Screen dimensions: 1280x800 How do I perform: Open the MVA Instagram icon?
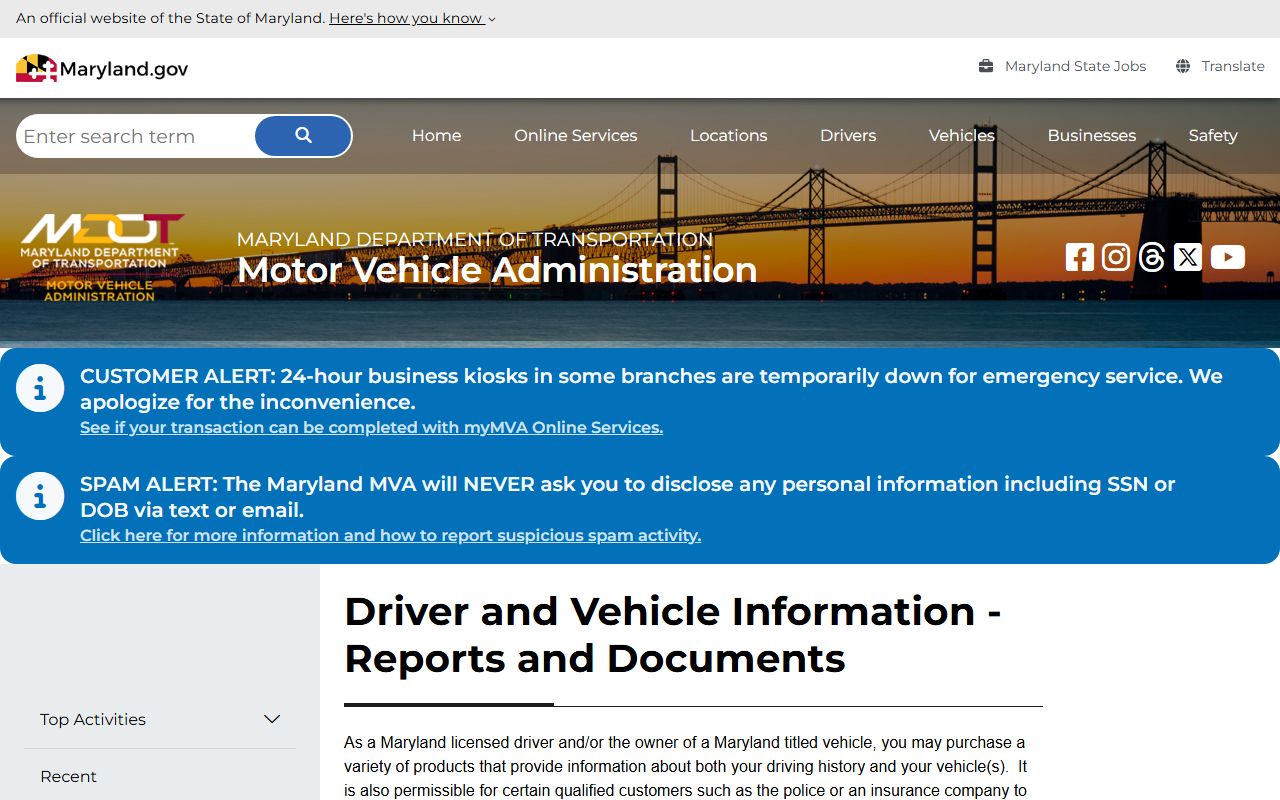click(x=1116, y=257)
